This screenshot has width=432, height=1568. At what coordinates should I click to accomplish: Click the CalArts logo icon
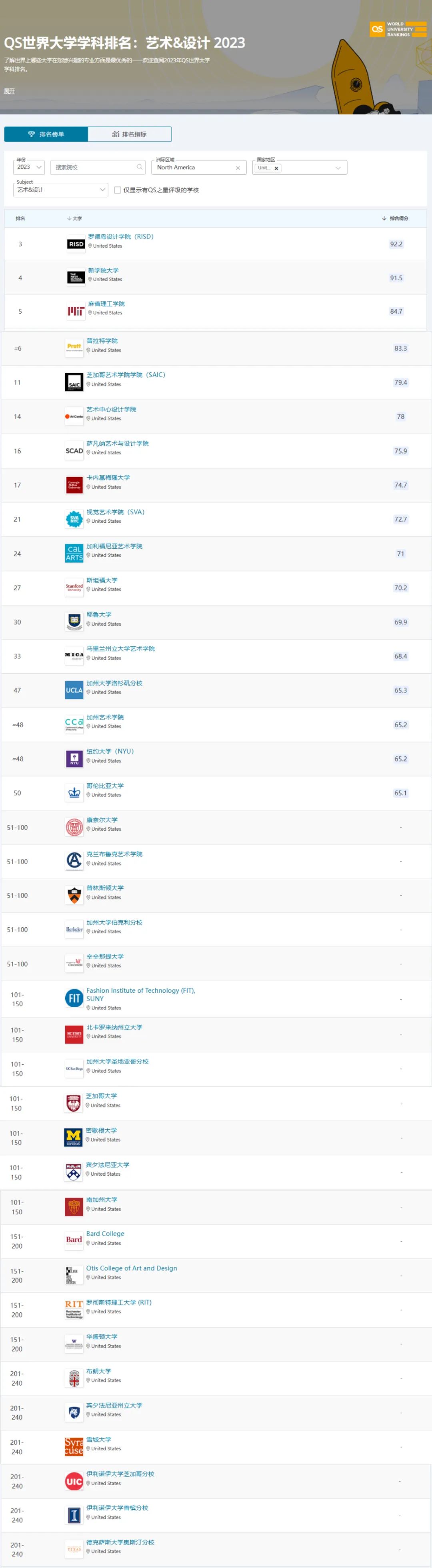coord(74,553)
